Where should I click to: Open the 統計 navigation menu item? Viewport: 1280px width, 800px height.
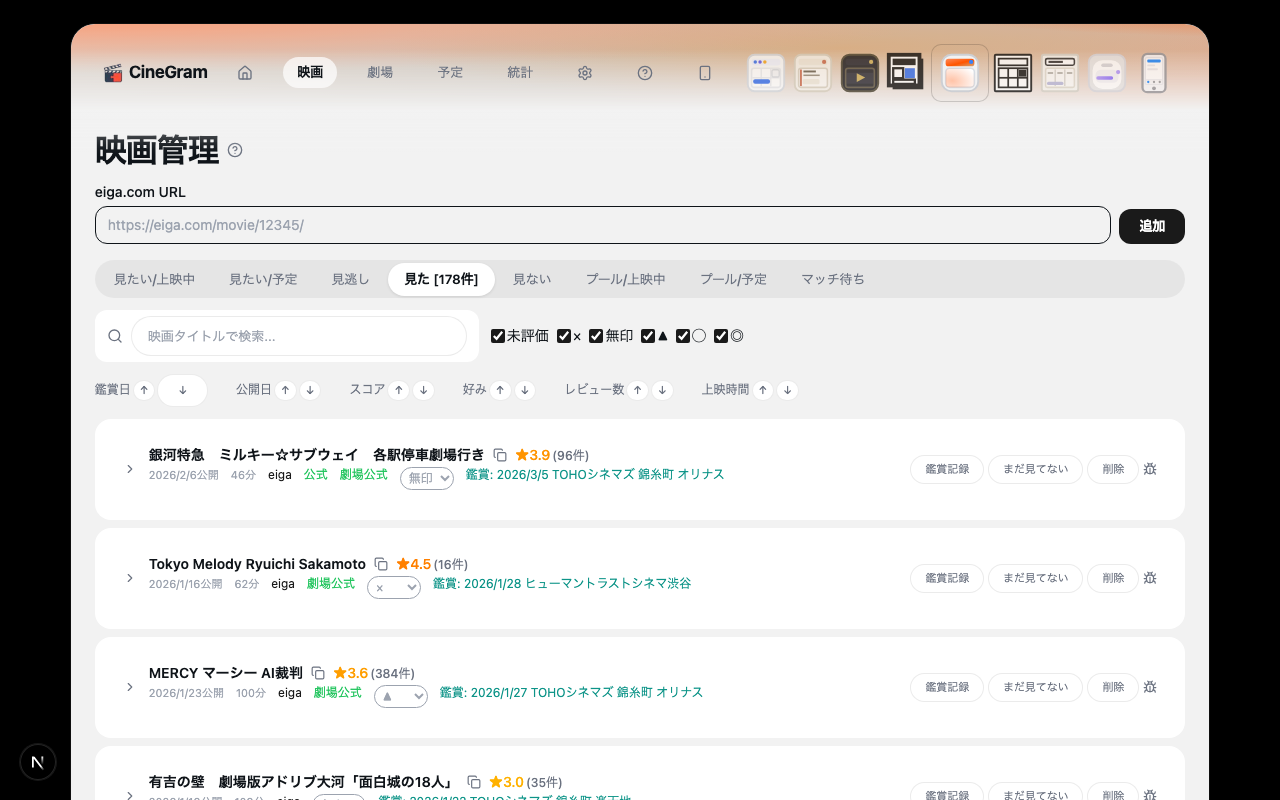coord(520,73)
